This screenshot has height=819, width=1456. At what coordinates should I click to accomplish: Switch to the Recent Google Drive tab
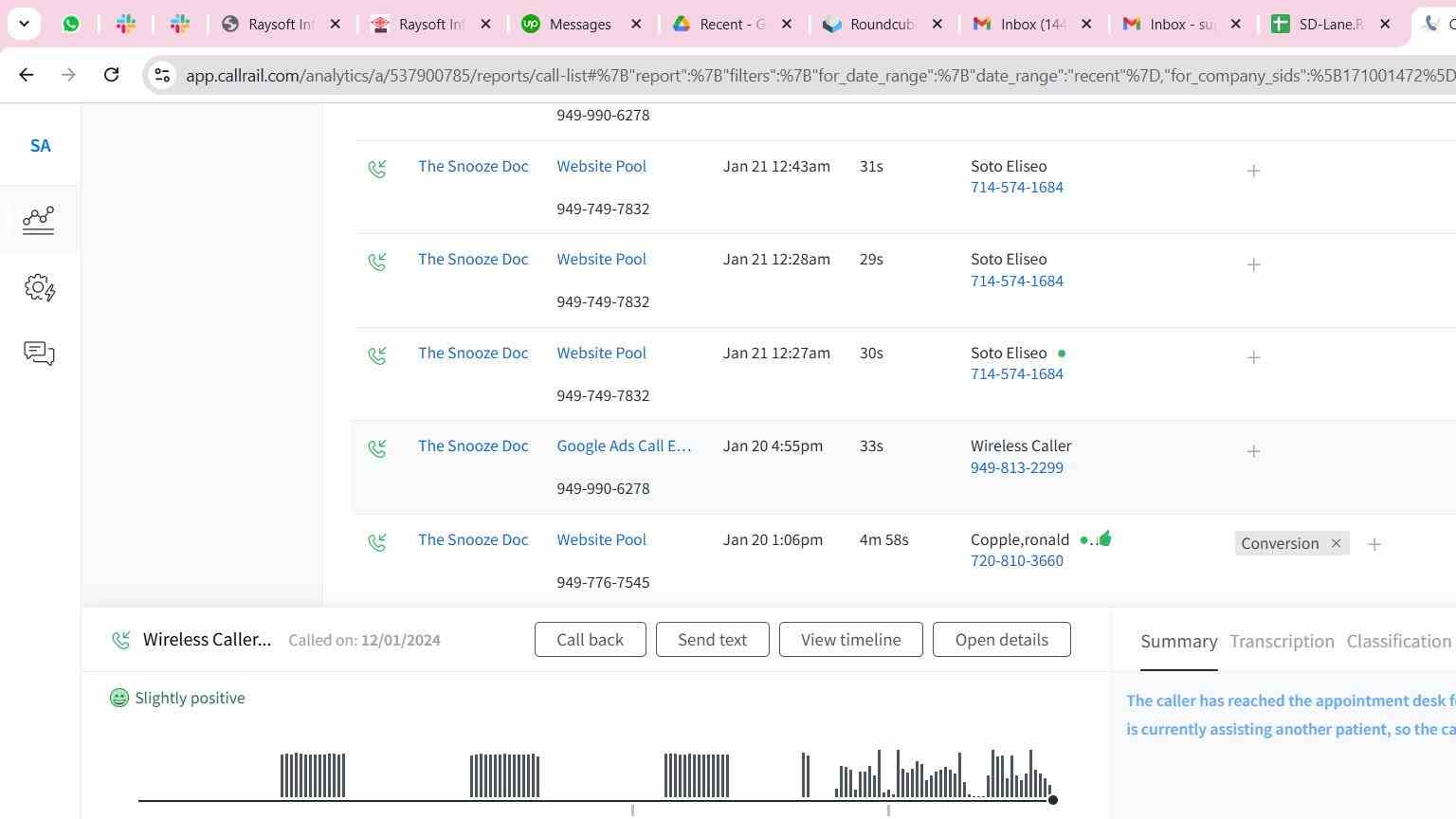(x=733, y=24)
